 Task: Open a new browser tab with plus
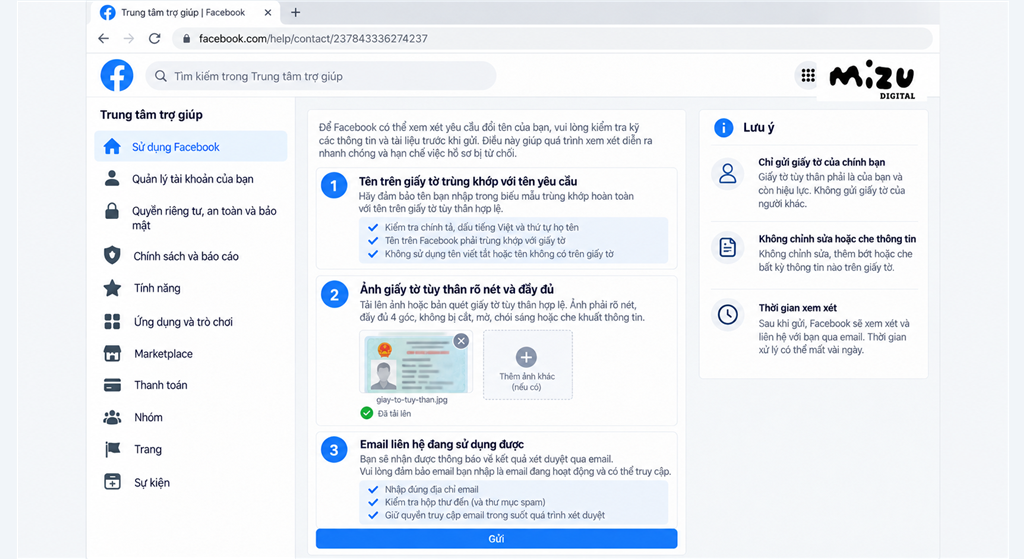(x=295, y=12)
